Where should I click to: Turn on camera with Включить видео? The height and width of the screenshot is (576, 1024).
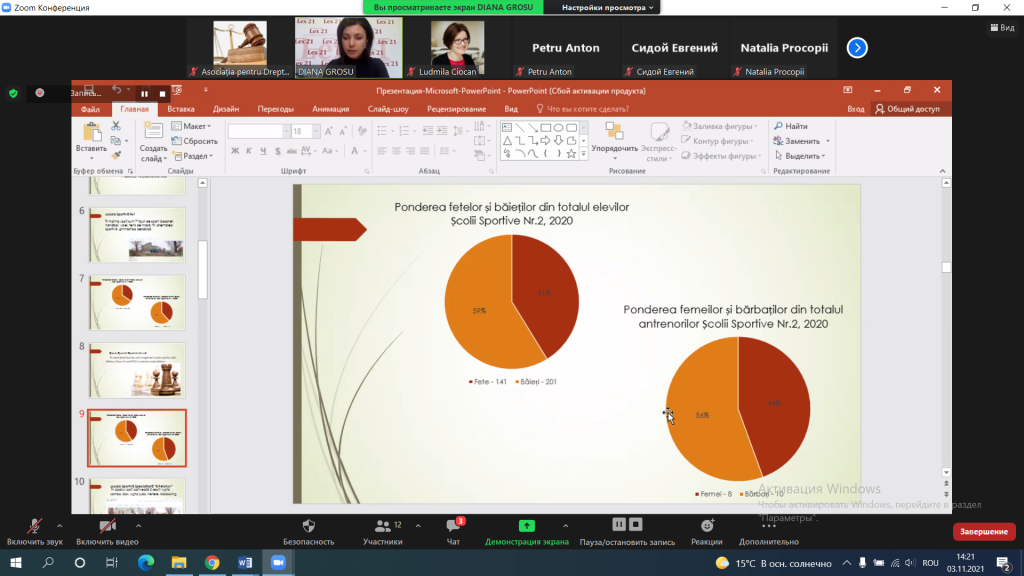107,532
